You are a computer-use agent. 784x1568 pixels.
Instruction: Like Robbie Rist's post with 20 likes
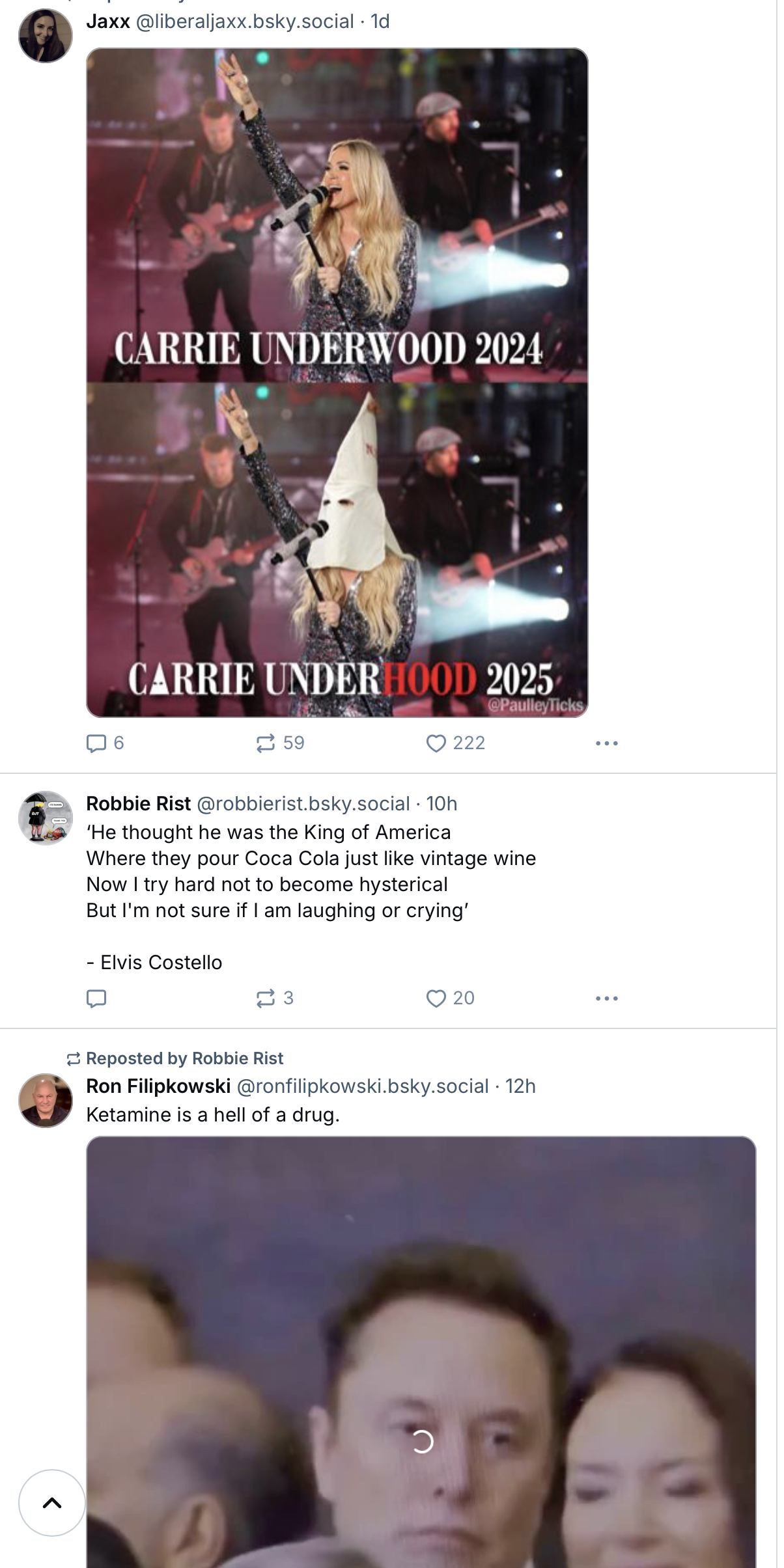point(436,998)
